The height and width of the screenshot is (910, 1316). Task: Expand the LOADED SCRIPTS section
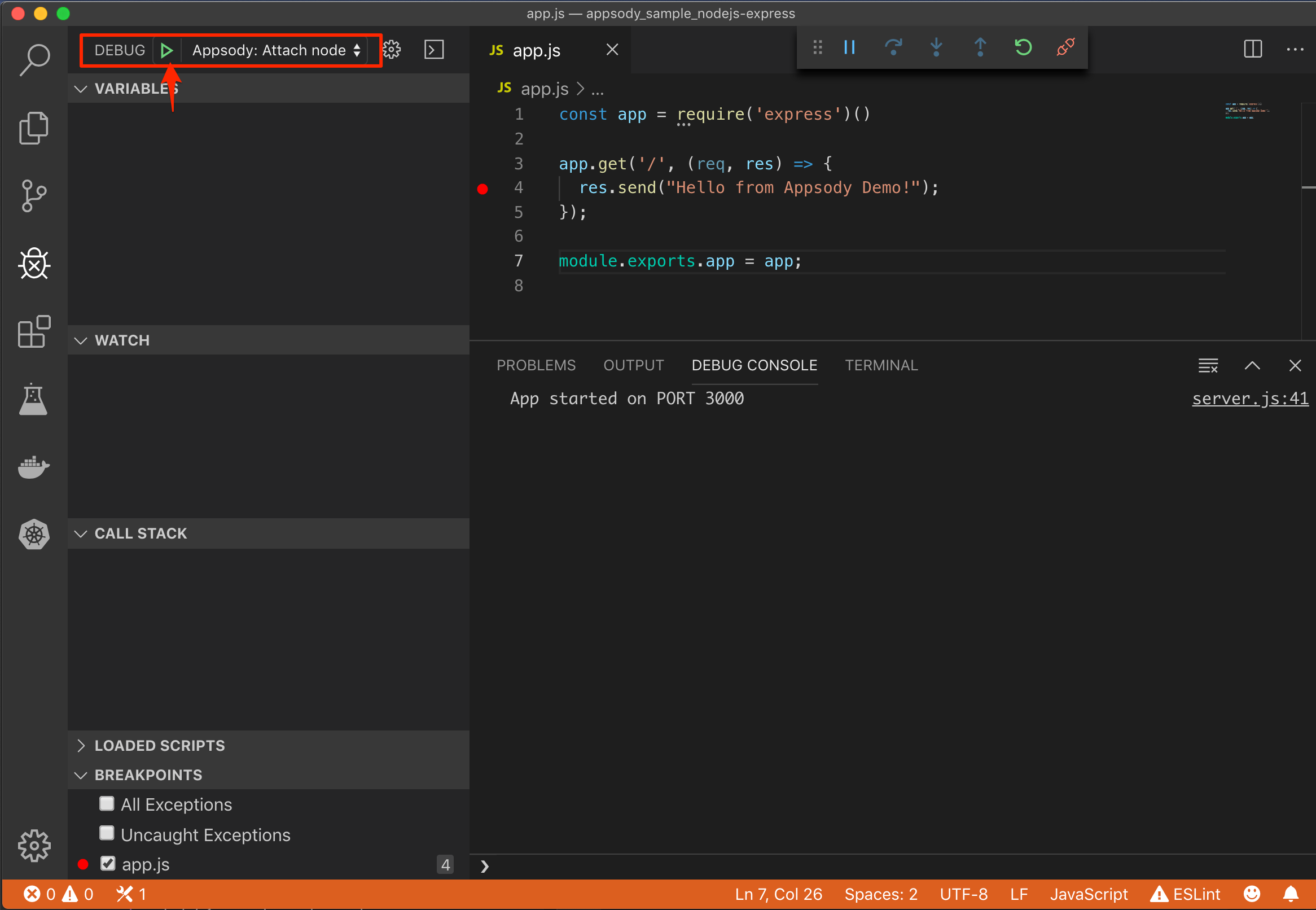point(269,746)
